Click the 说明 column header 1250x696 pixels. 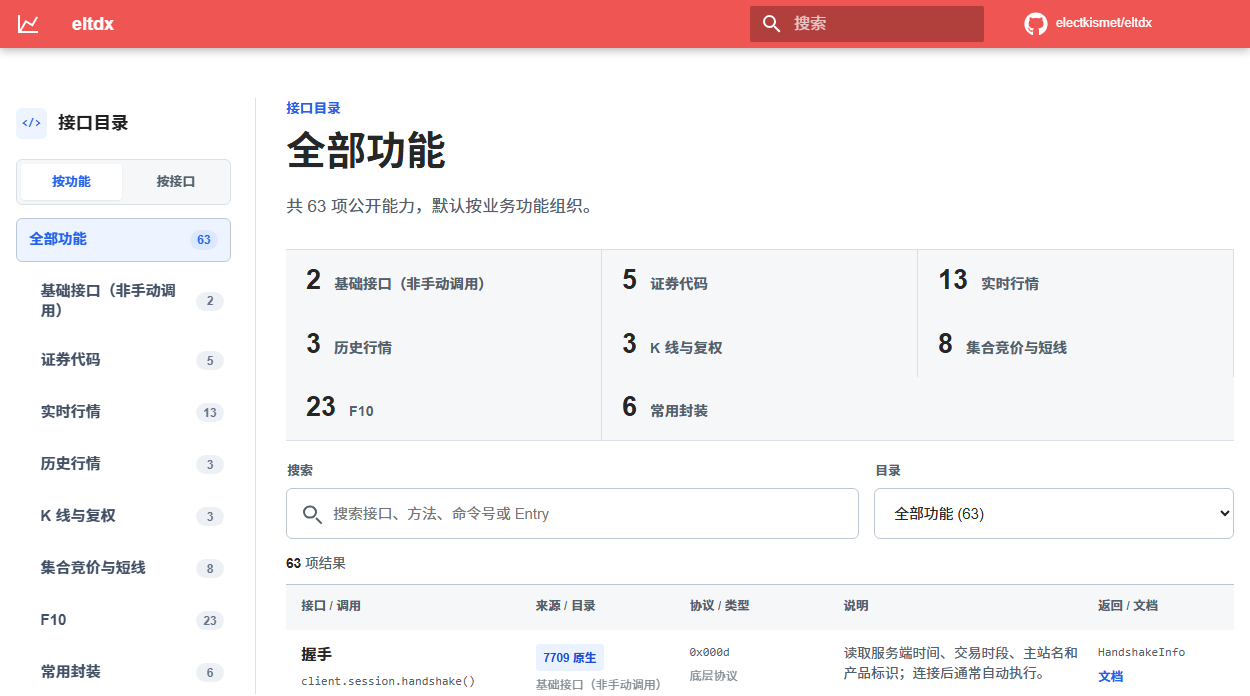[856, 606]
